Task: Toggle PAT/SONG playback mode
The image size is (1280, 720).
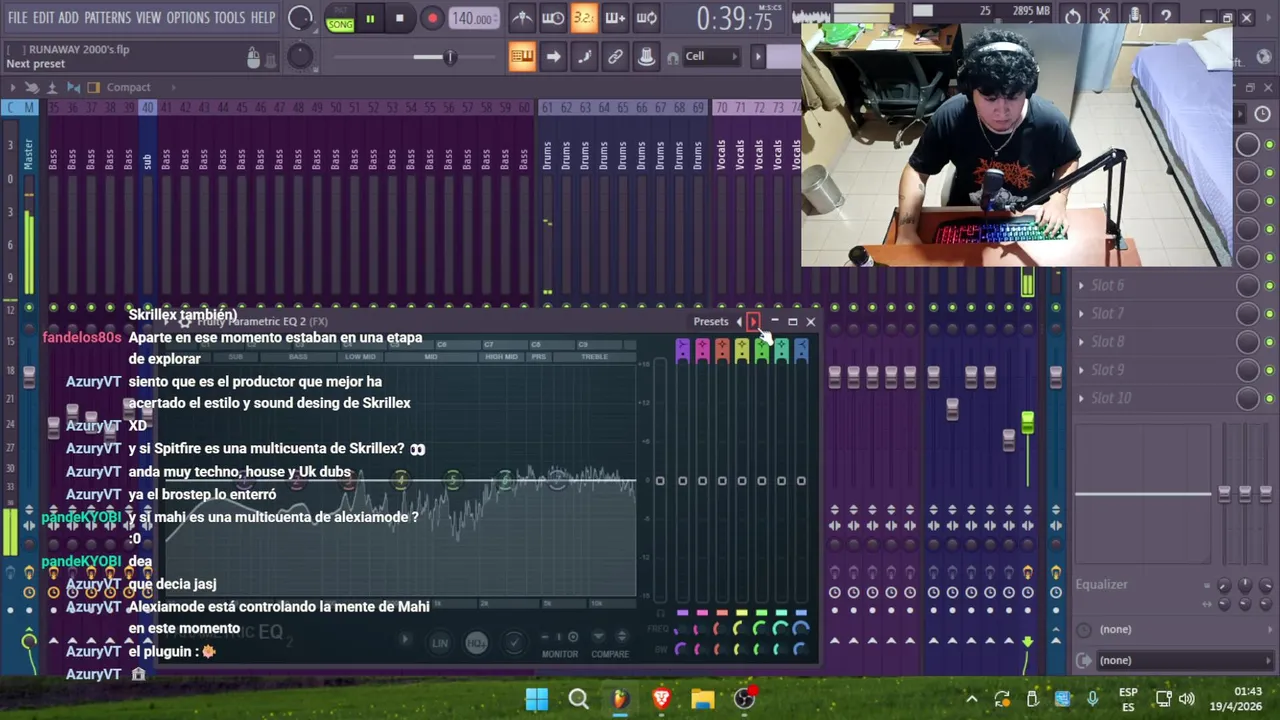Action: [340, 19]
